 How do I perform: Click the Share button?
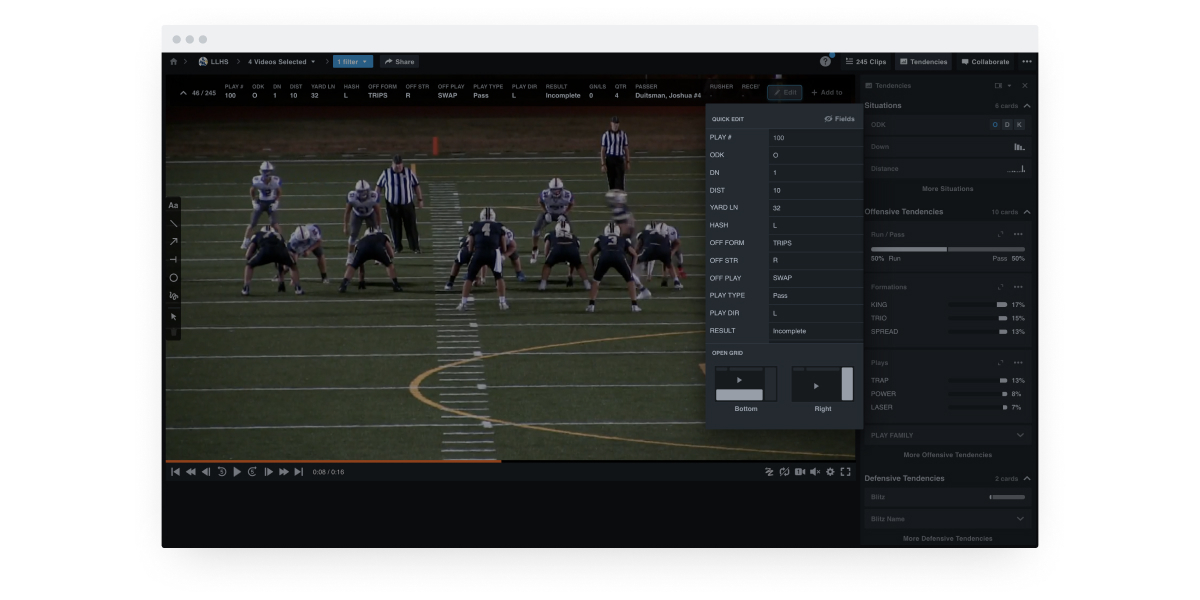399,62
